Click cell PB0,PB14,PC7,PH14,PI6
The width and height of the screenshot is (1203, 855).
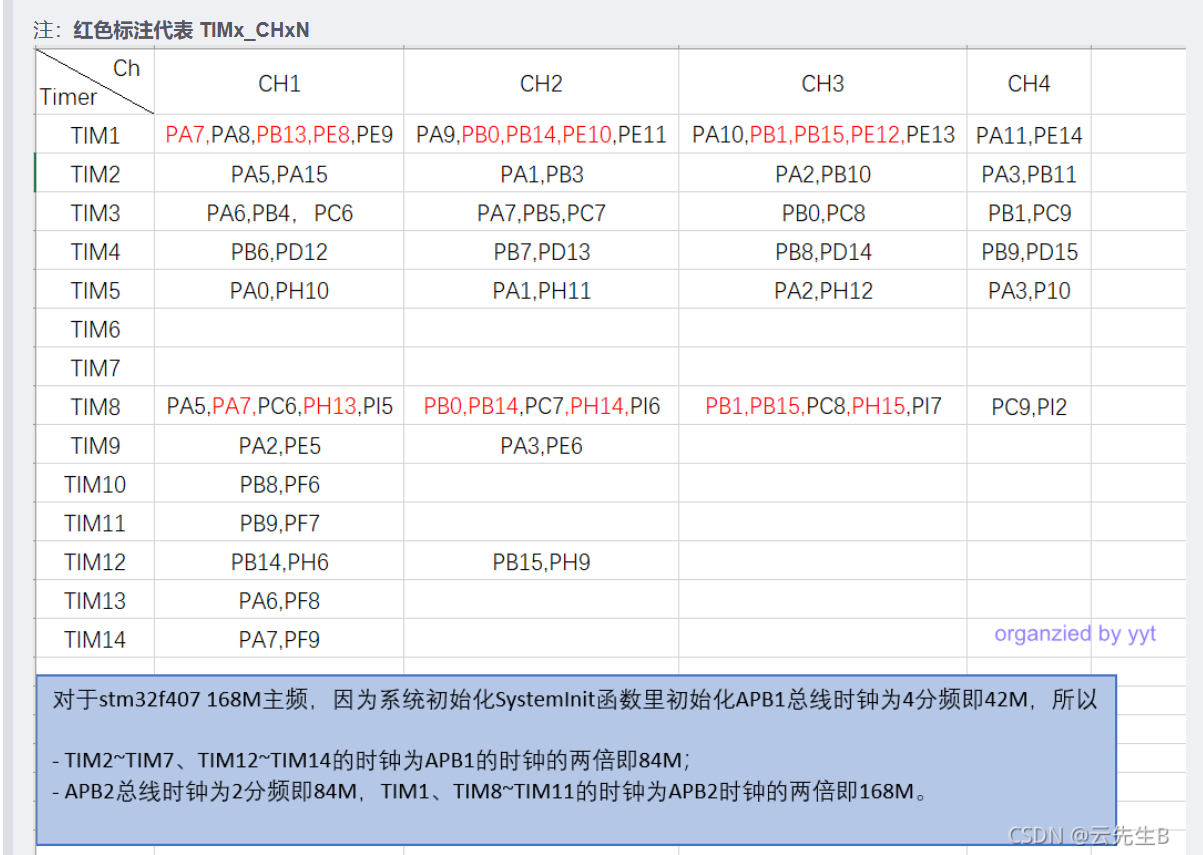[541, 407]
